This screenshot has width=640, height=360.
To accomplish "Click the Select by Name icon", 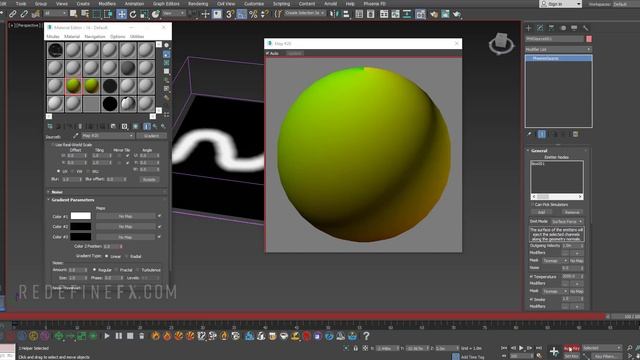I will tap(85, 14).
